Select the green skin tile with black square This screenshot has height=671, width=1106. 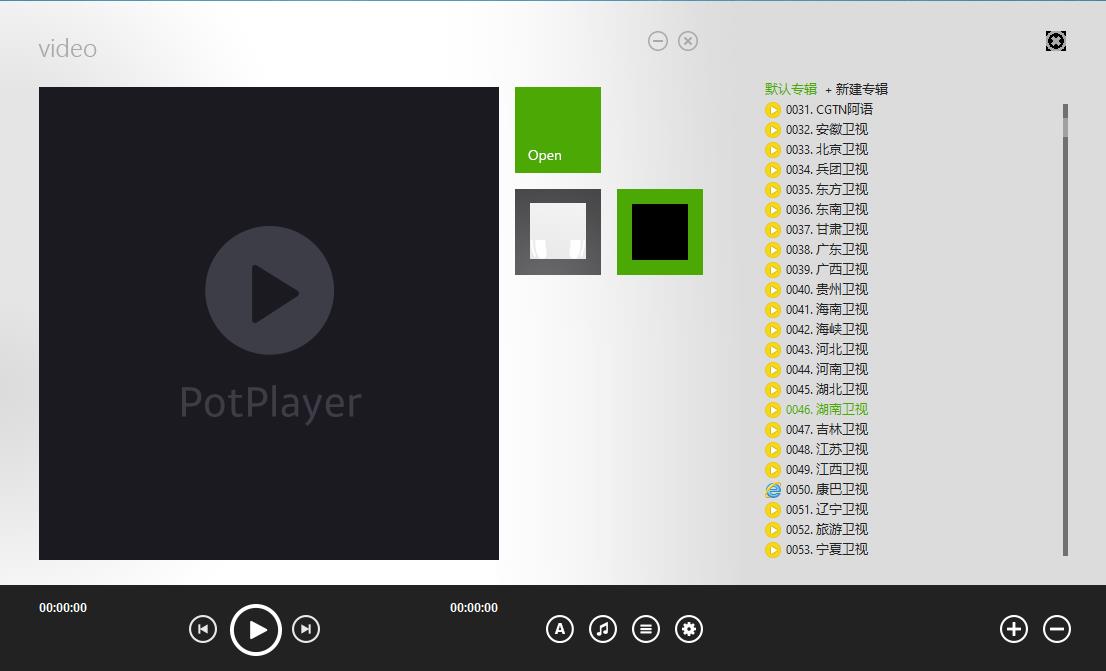click(660, 232)
